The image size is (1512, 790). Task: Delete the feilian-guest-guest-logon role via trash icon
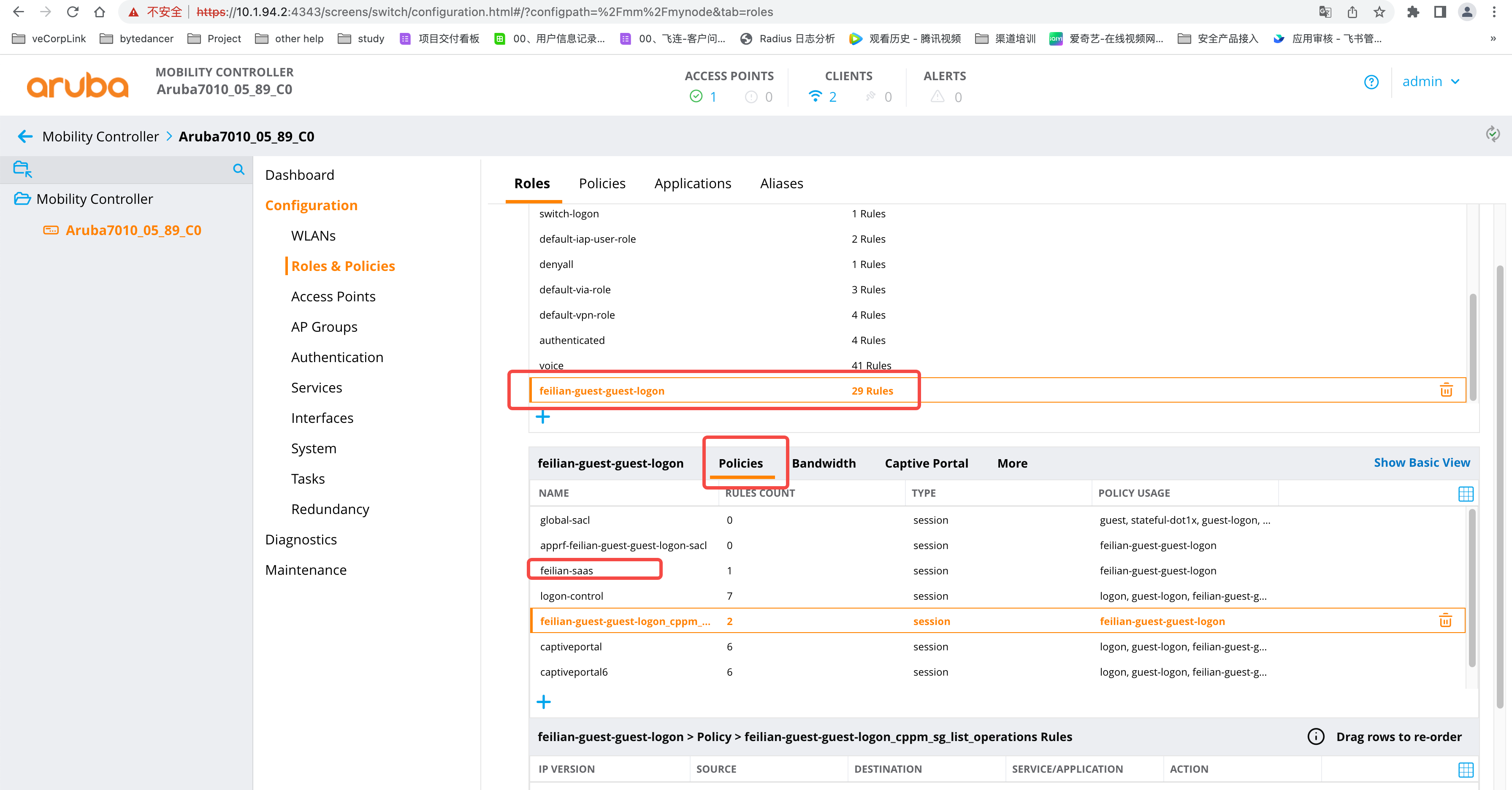click(x=1446, y=390)
